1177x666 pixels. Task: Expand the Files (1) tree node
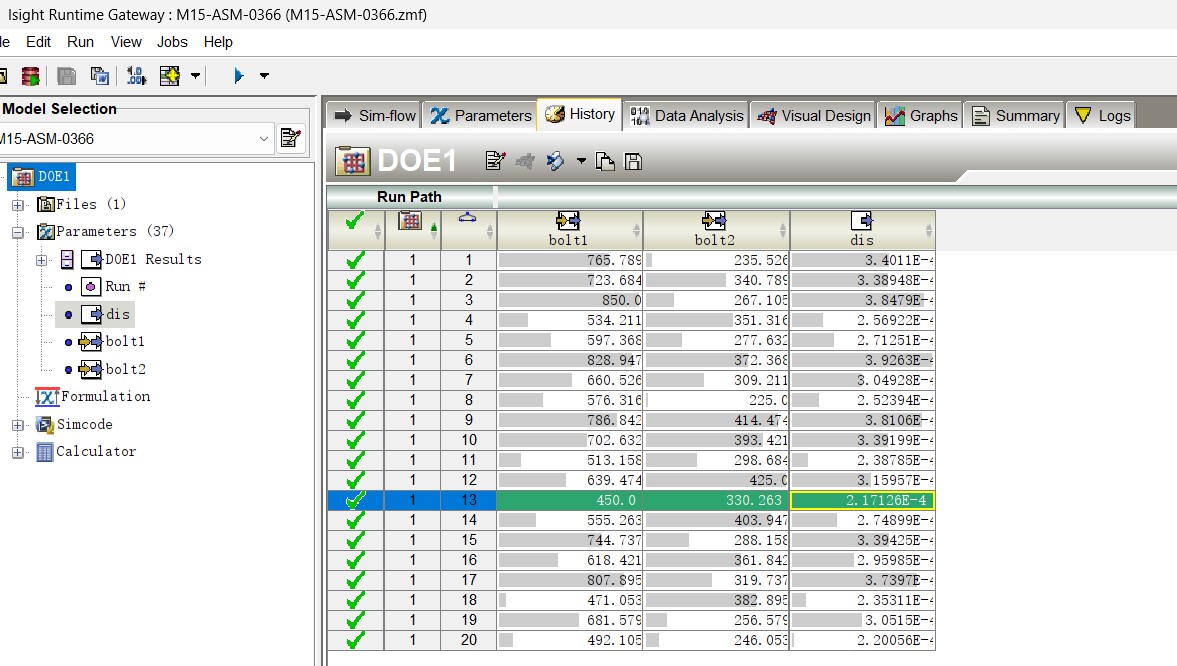pyautogui.click(x=18, y=205)
